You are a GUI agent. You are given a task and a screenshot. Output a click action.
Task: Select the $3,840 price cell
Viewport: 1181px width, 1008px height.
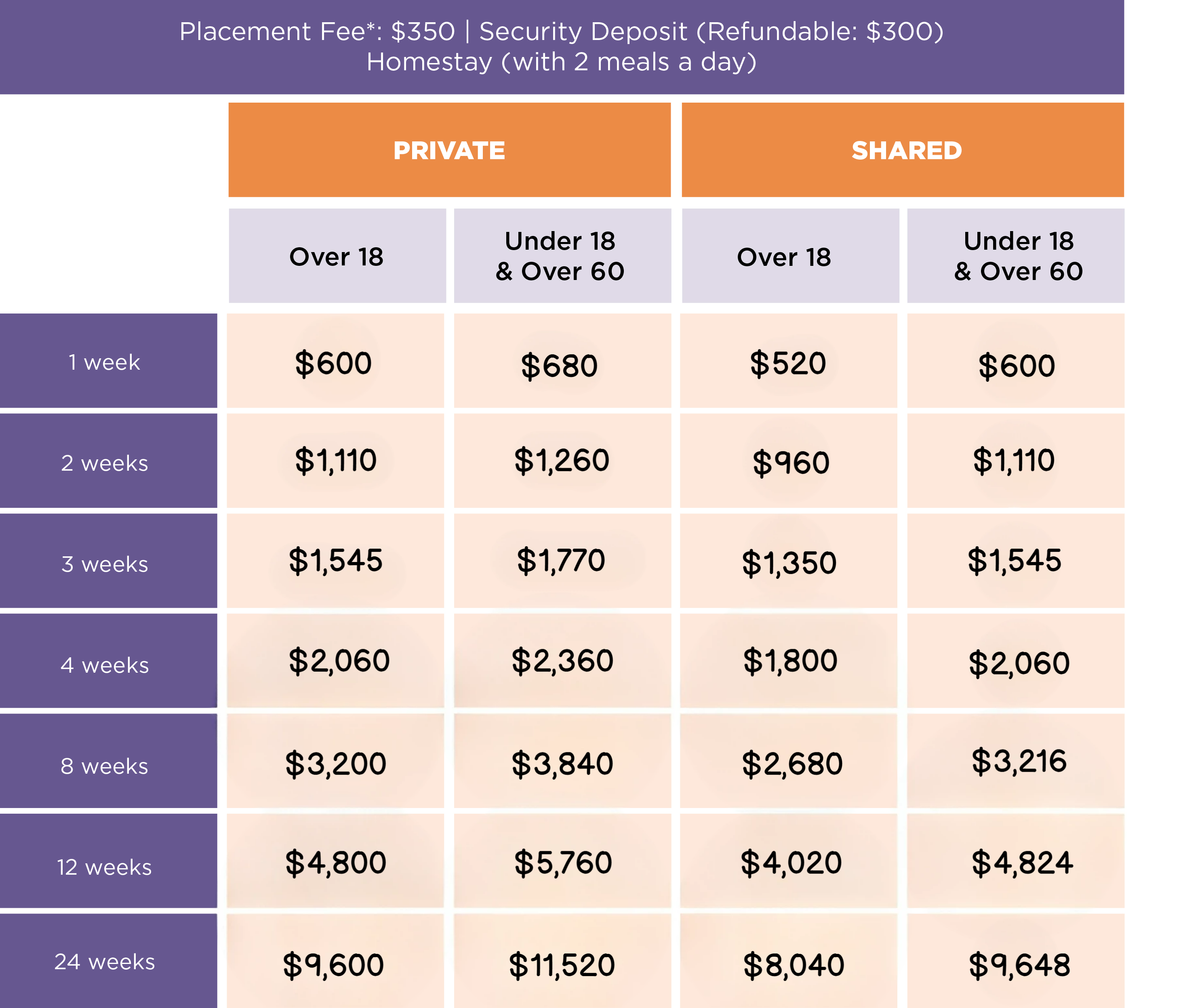[x=562, y=764]
